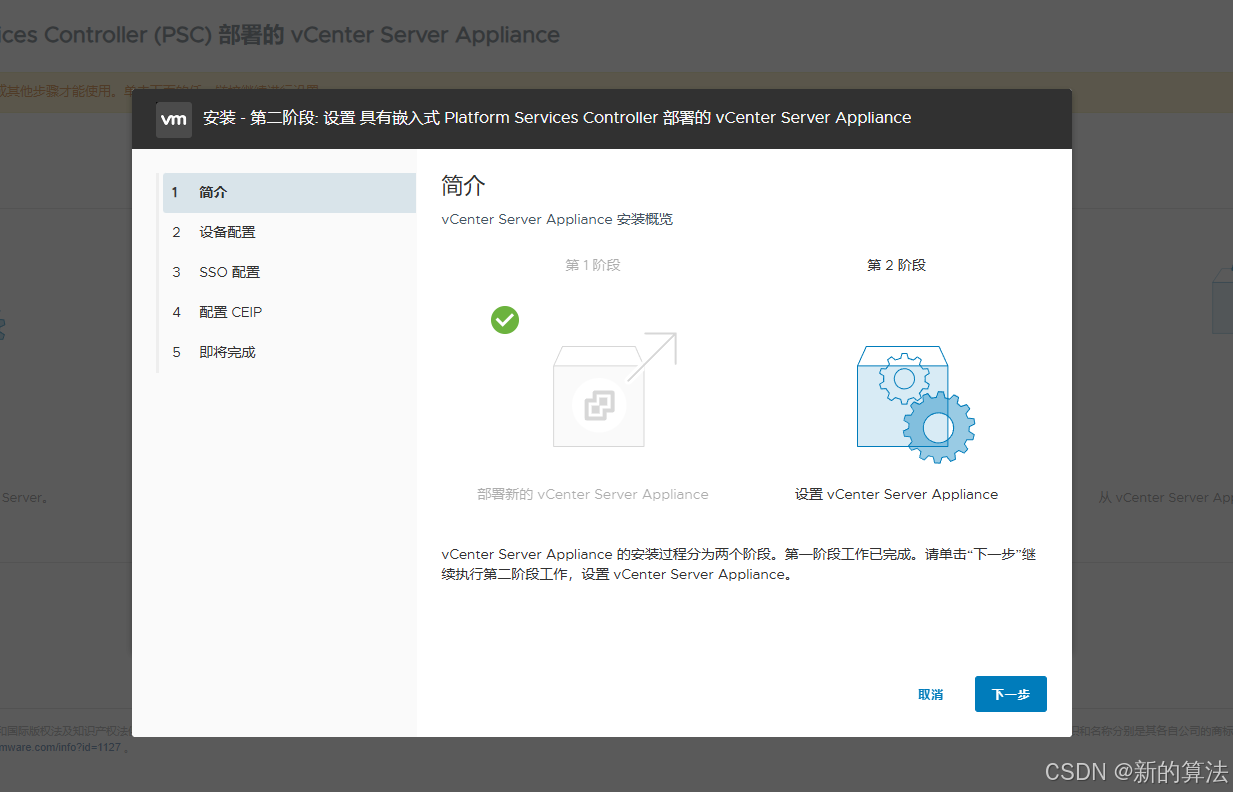Select step 5 即将完成
Image resolution: width=1233 pixels, height=792 pixels.
pyautogui.click(x=289, y=352)
